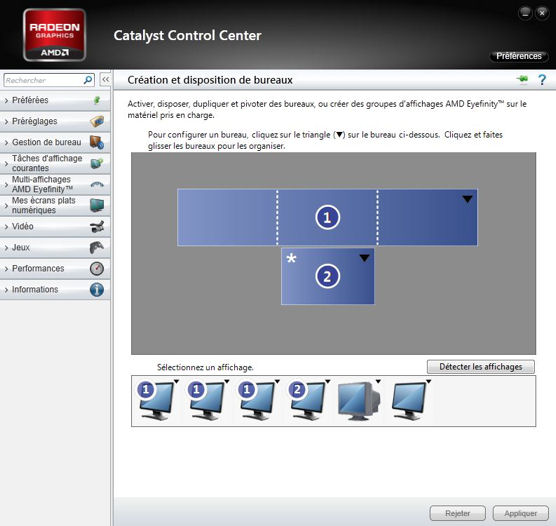Select the second monitor labeled 1
Viewport: 556px width, 526px height.
206,401
